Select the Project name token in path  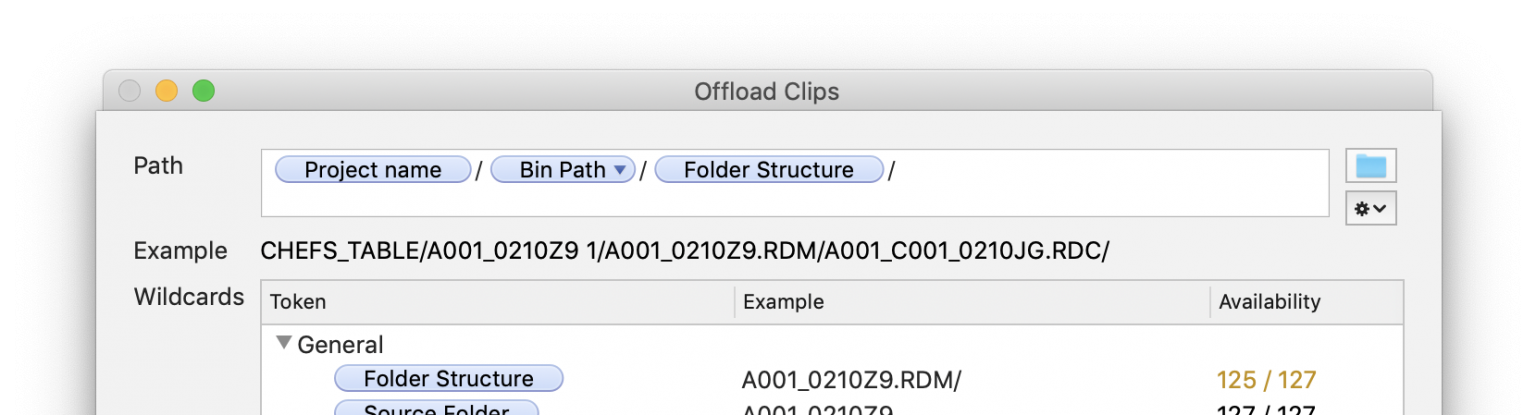(372, 170)
